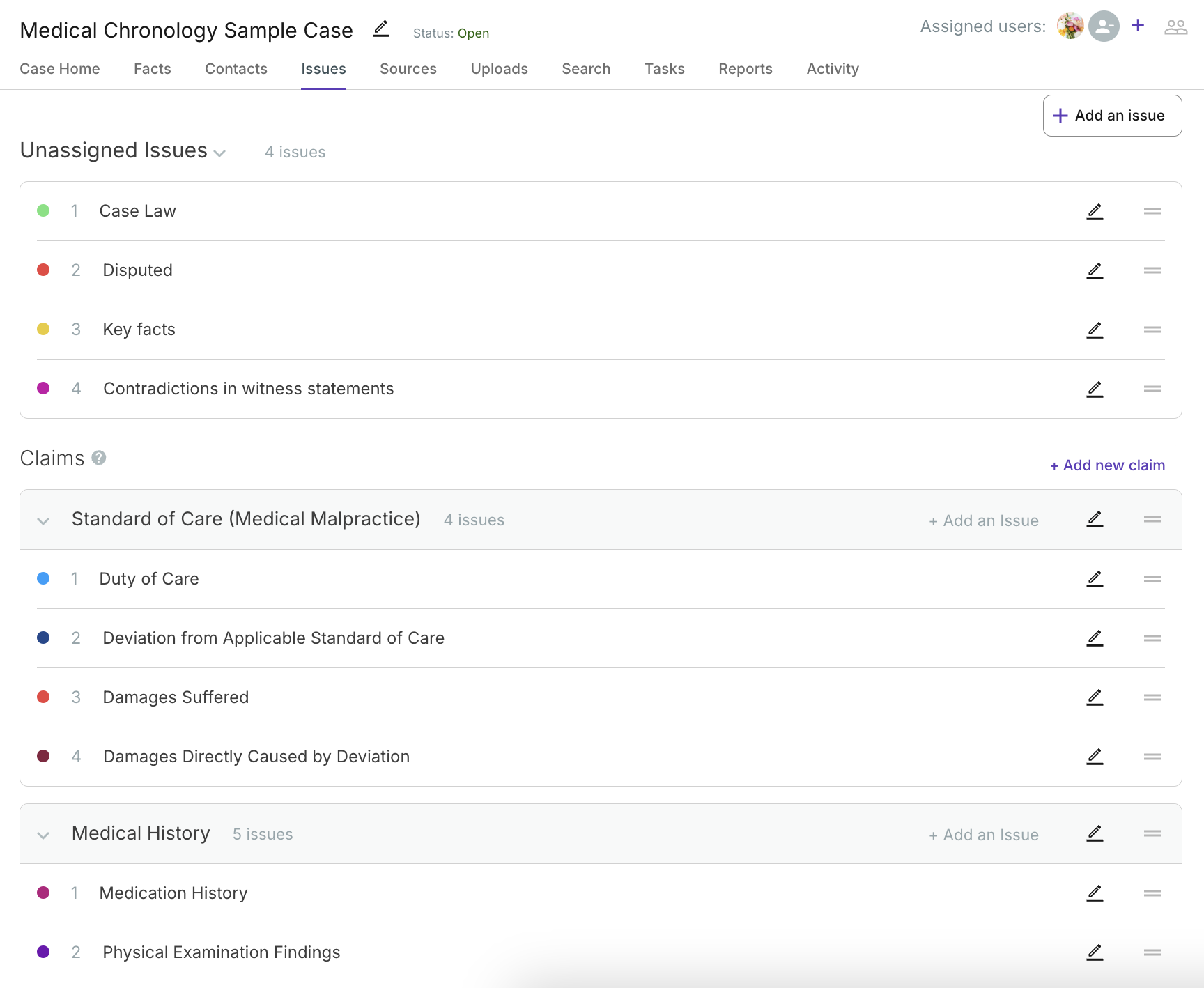1204x988 pixels.
Task: Open the manage users icon top right
Action: click(1176, 26)
